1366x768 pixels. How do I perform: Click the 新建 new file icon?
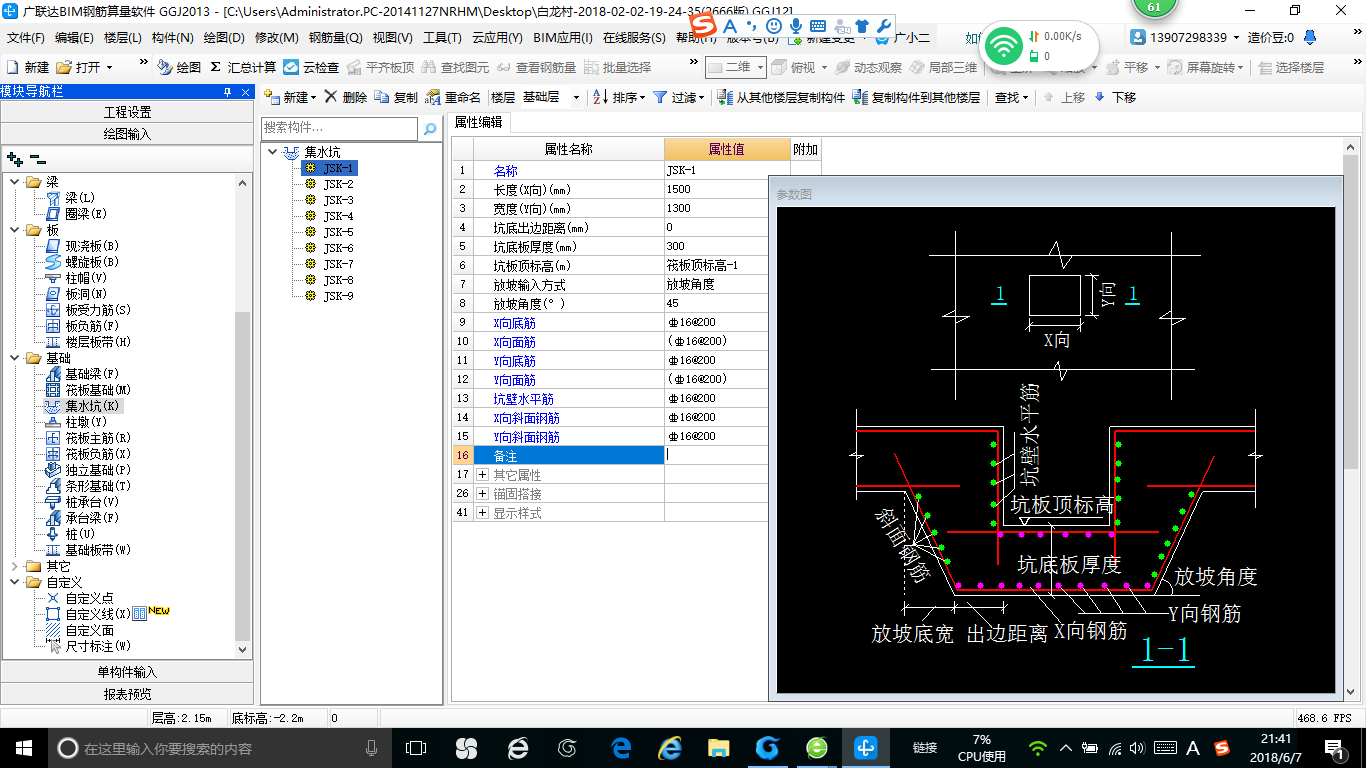click(12, 67)
